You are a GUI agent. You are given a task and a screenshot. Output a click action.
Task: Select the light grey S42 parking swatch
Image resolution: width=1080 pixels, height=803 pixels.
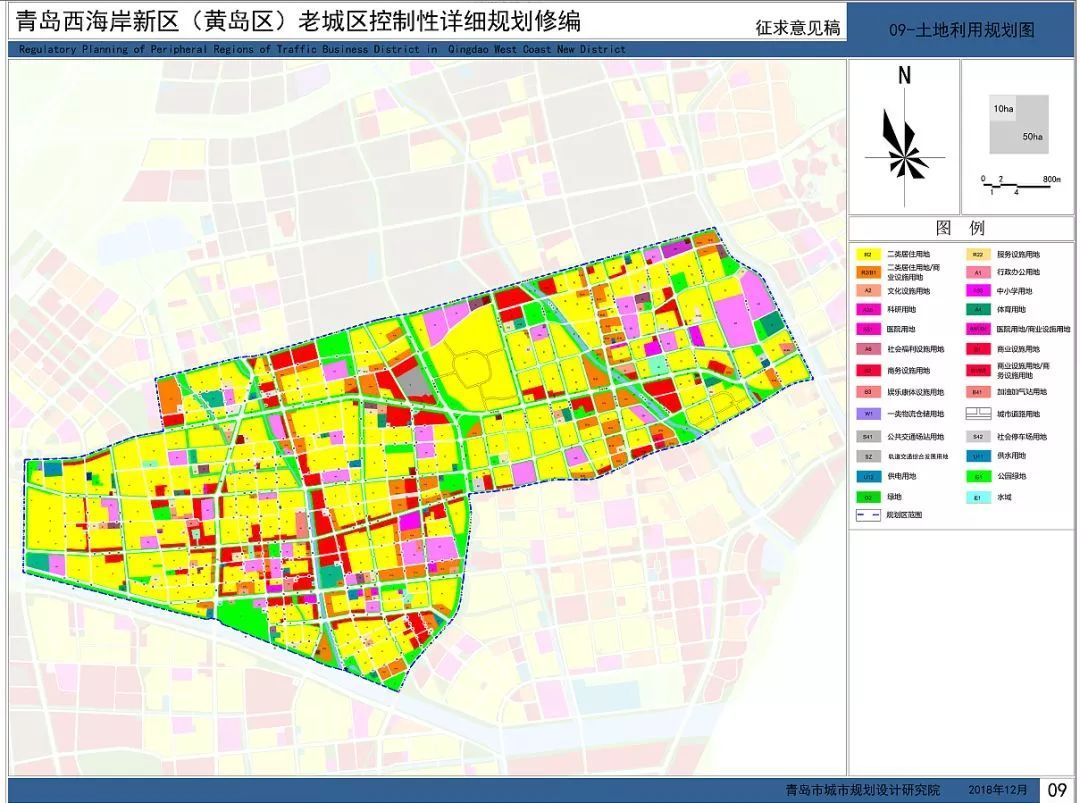(x=978, y=437)
